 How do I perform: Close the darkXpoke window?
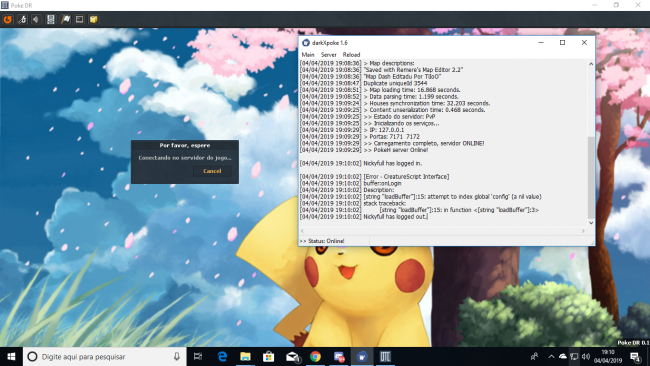point(584,42)
